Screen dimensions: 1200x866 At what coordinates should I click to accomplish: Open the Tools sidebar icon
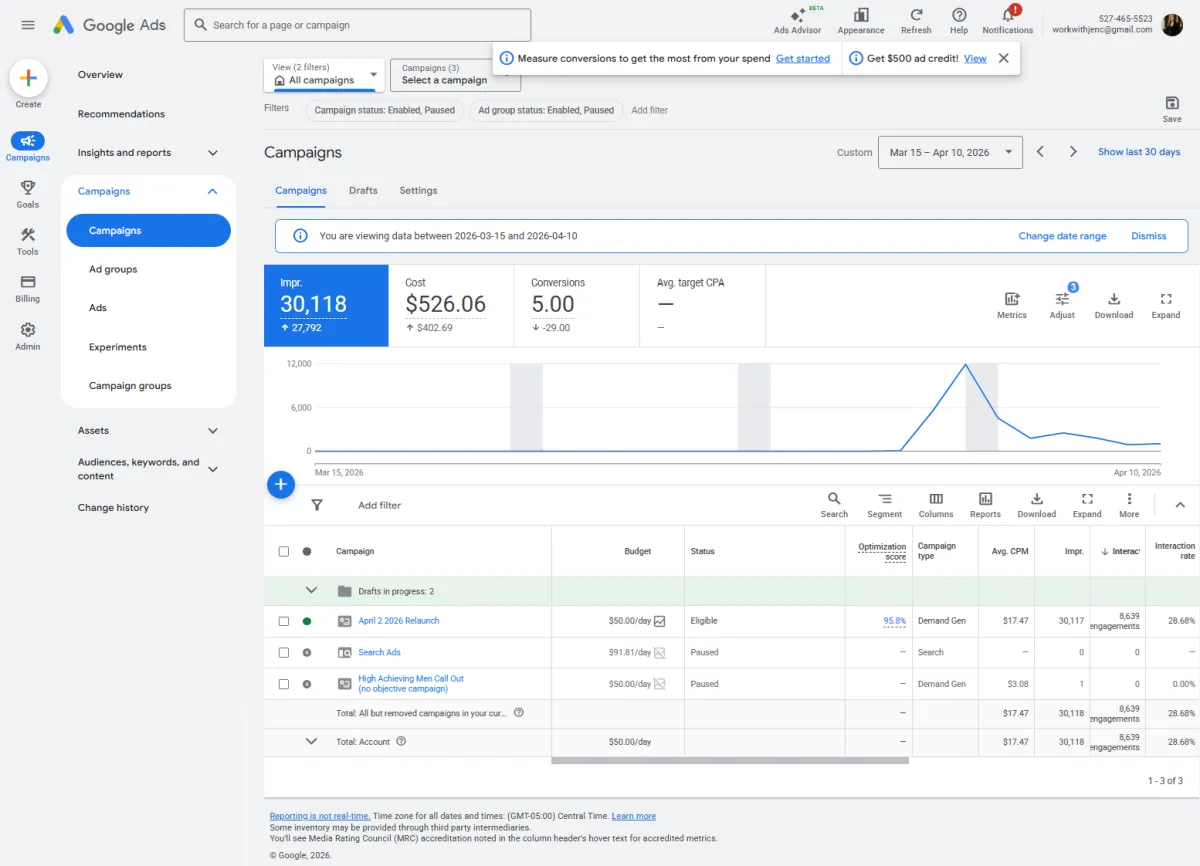tap(28, 235)
